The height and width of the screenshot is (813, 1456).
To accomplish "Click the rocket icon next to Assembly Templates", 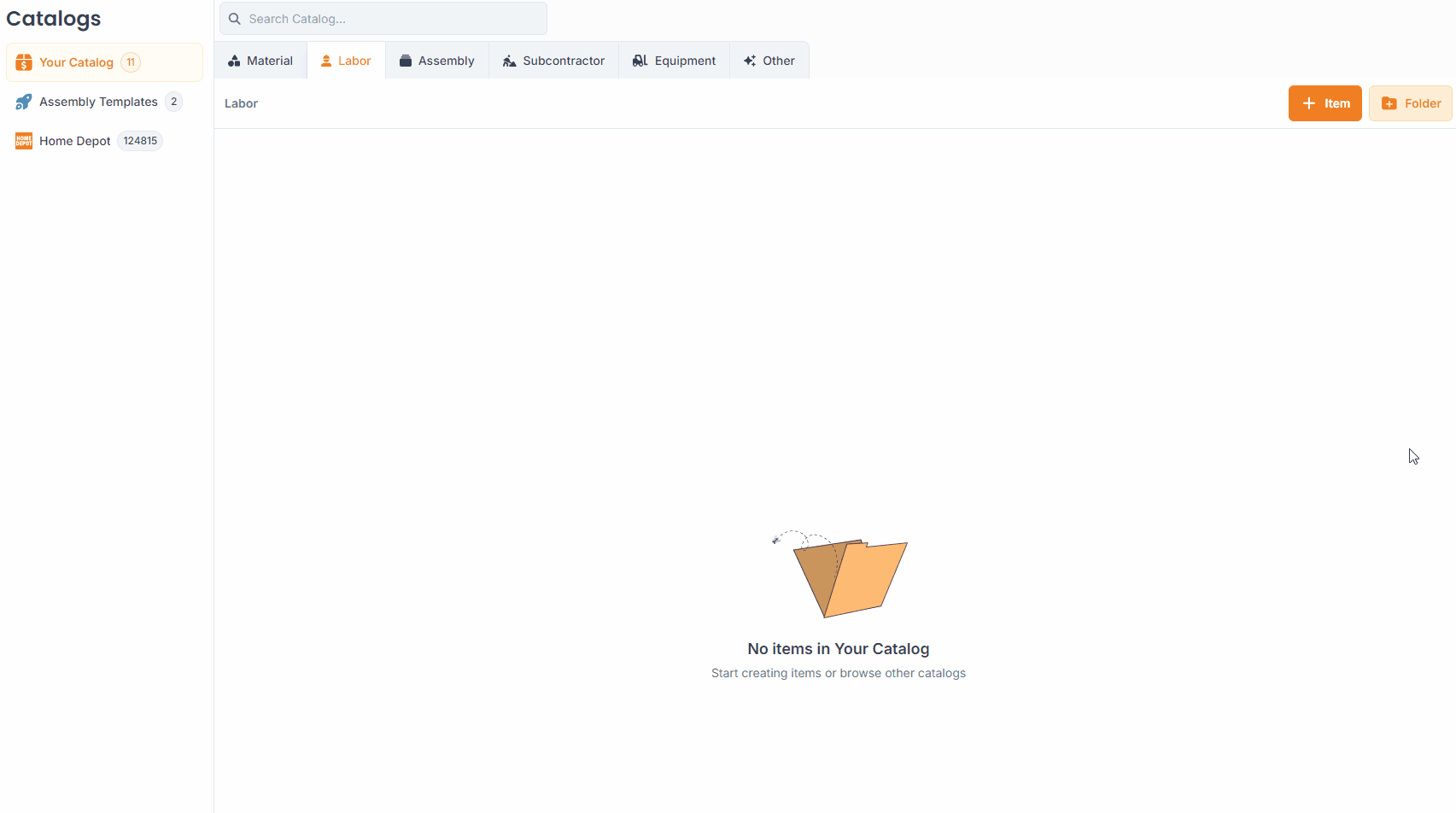I will point(24,101).
